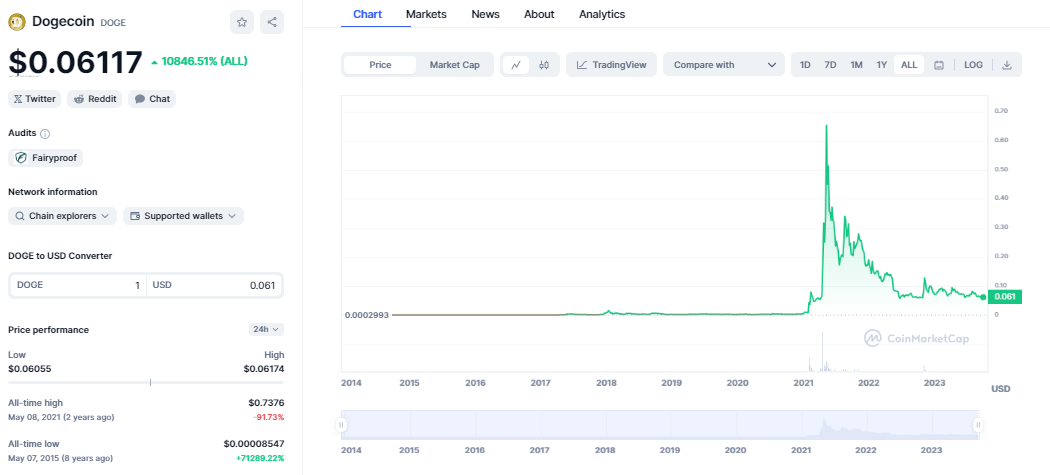Click the Dogecoin logo icon
Image resolution: width=1050 pixels, height=475 pixels.
[x=16, y=22]
